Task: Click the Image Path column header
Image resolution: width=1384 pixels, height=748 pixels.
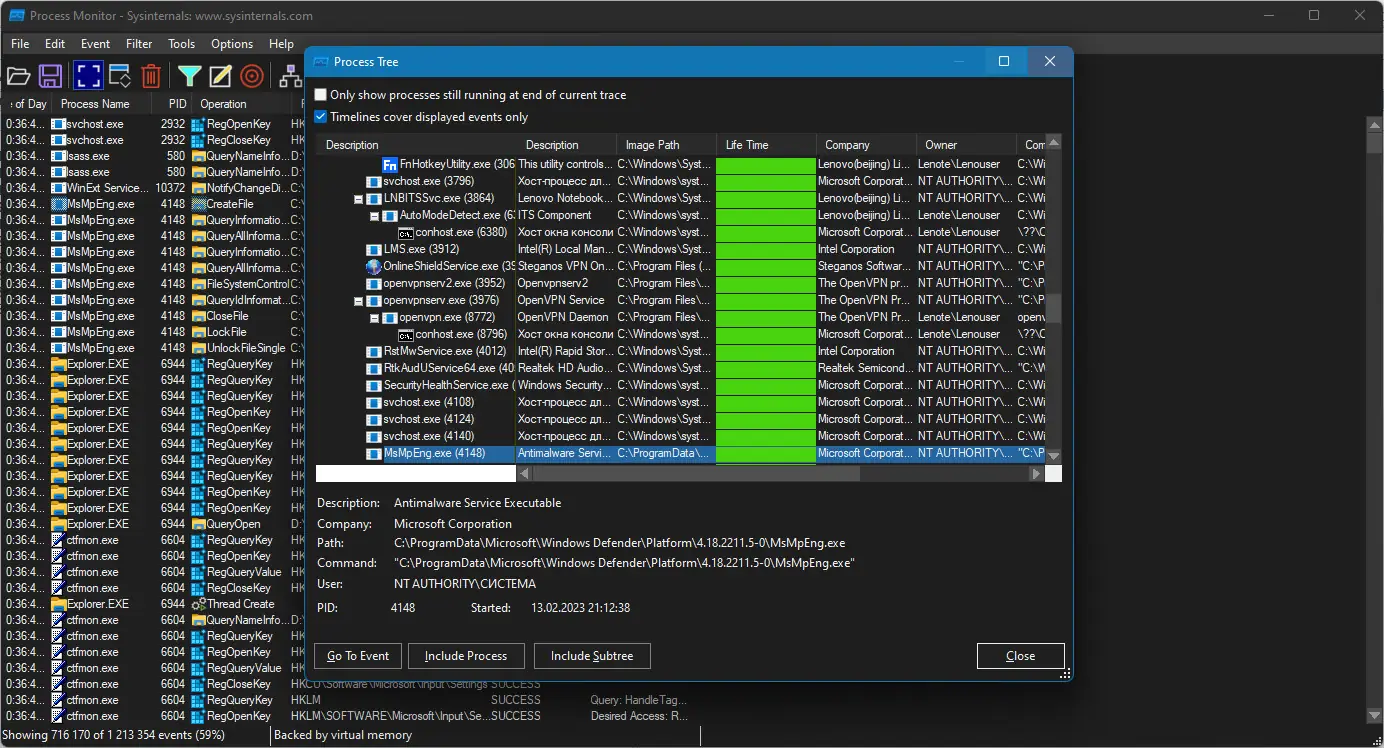Action: click(x=666, y=145)
